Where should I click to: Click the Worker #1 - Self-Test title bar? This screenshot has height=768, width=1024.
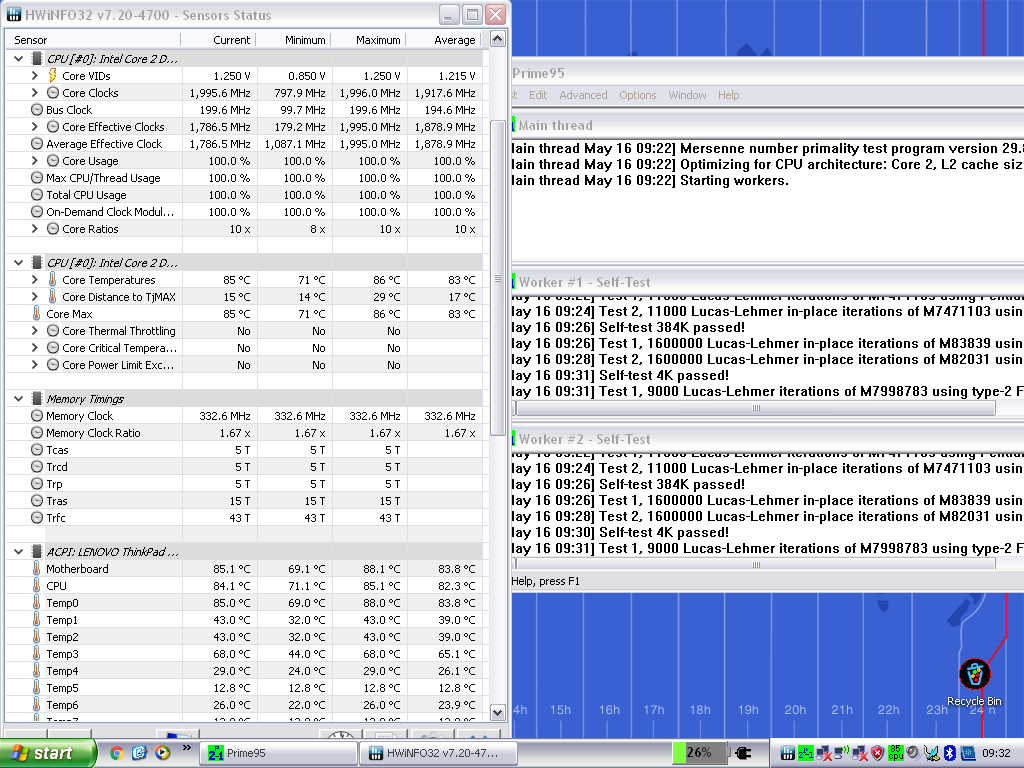tap(768, 282)
